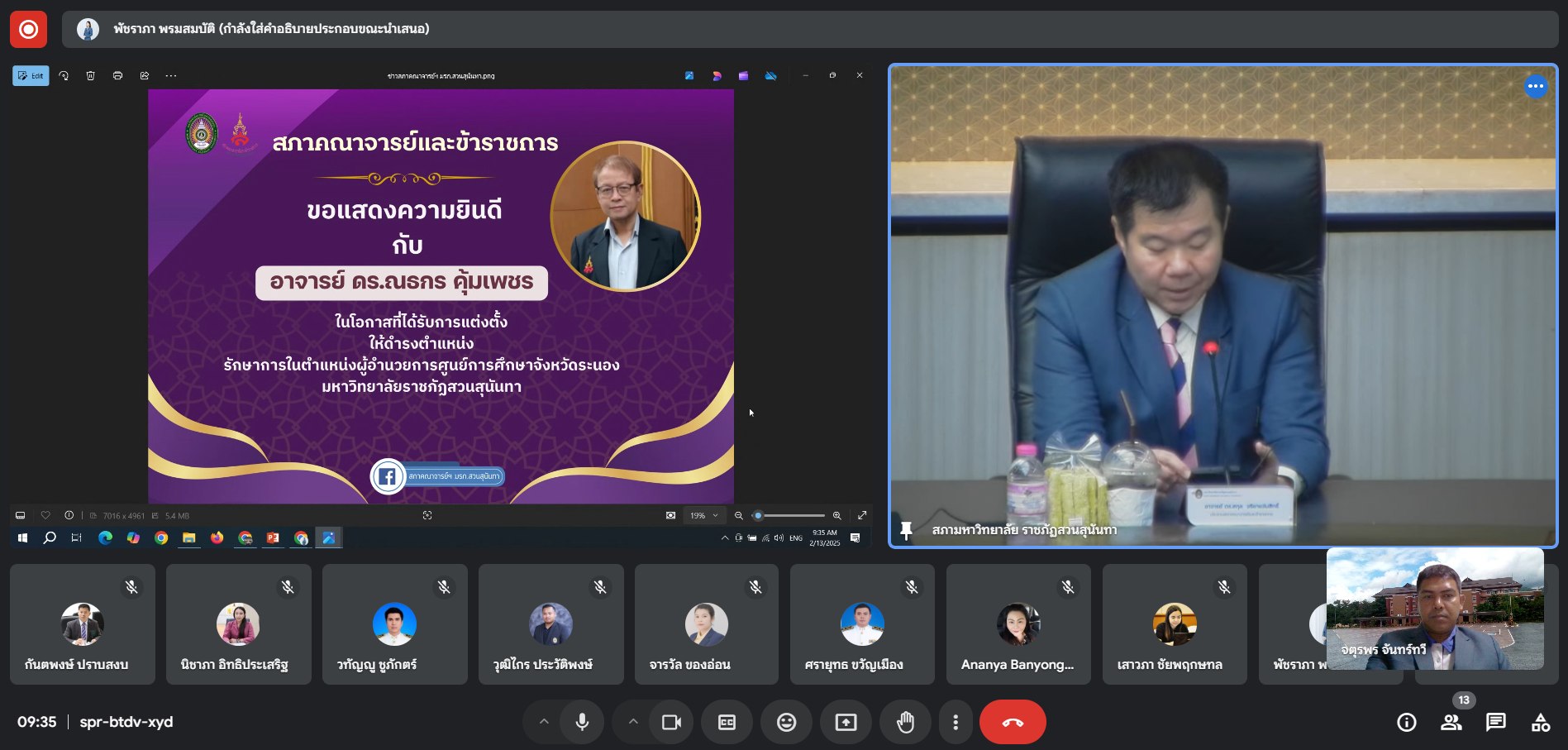Click the present screen icon
1568x750 pixels.
click(x=846, y=722)
